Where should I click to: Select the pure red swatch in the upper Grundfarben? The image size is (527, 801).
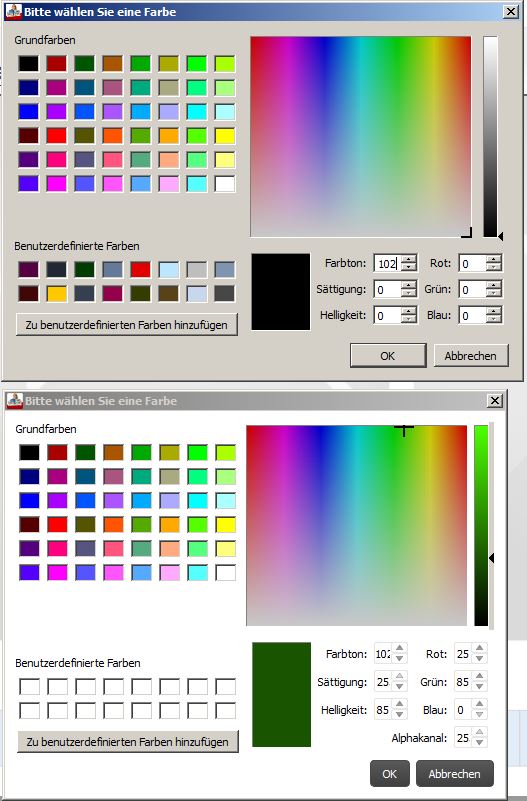pyautogui.click(x=57, y=135)
